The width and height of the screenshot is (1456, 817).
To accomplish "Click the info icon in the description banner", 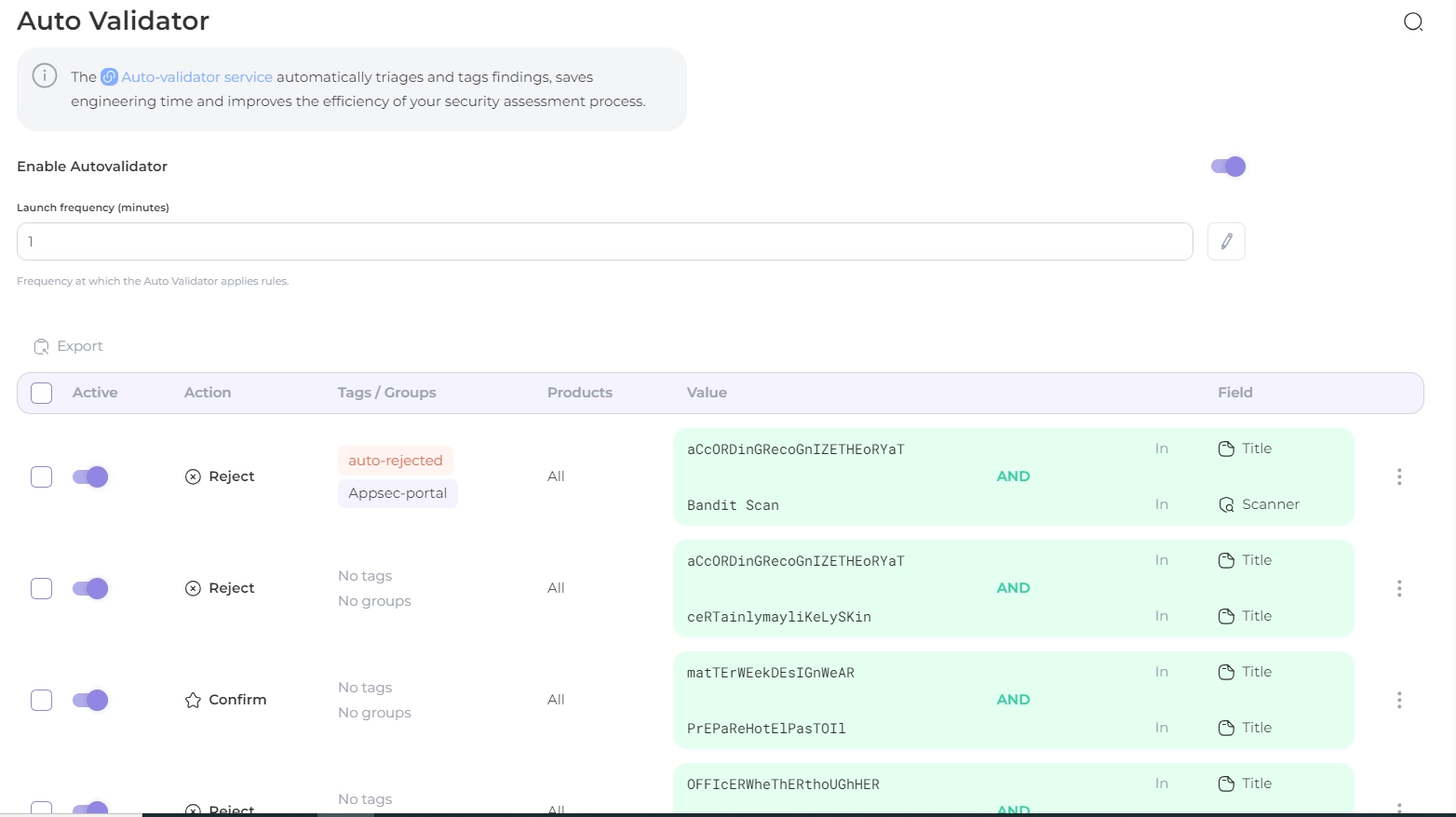I will pos(45,76).
